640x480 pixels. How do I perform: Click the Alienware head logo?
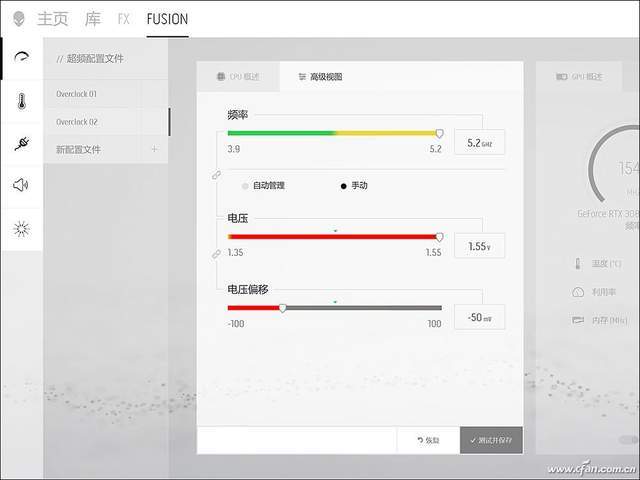click(19, 19)
